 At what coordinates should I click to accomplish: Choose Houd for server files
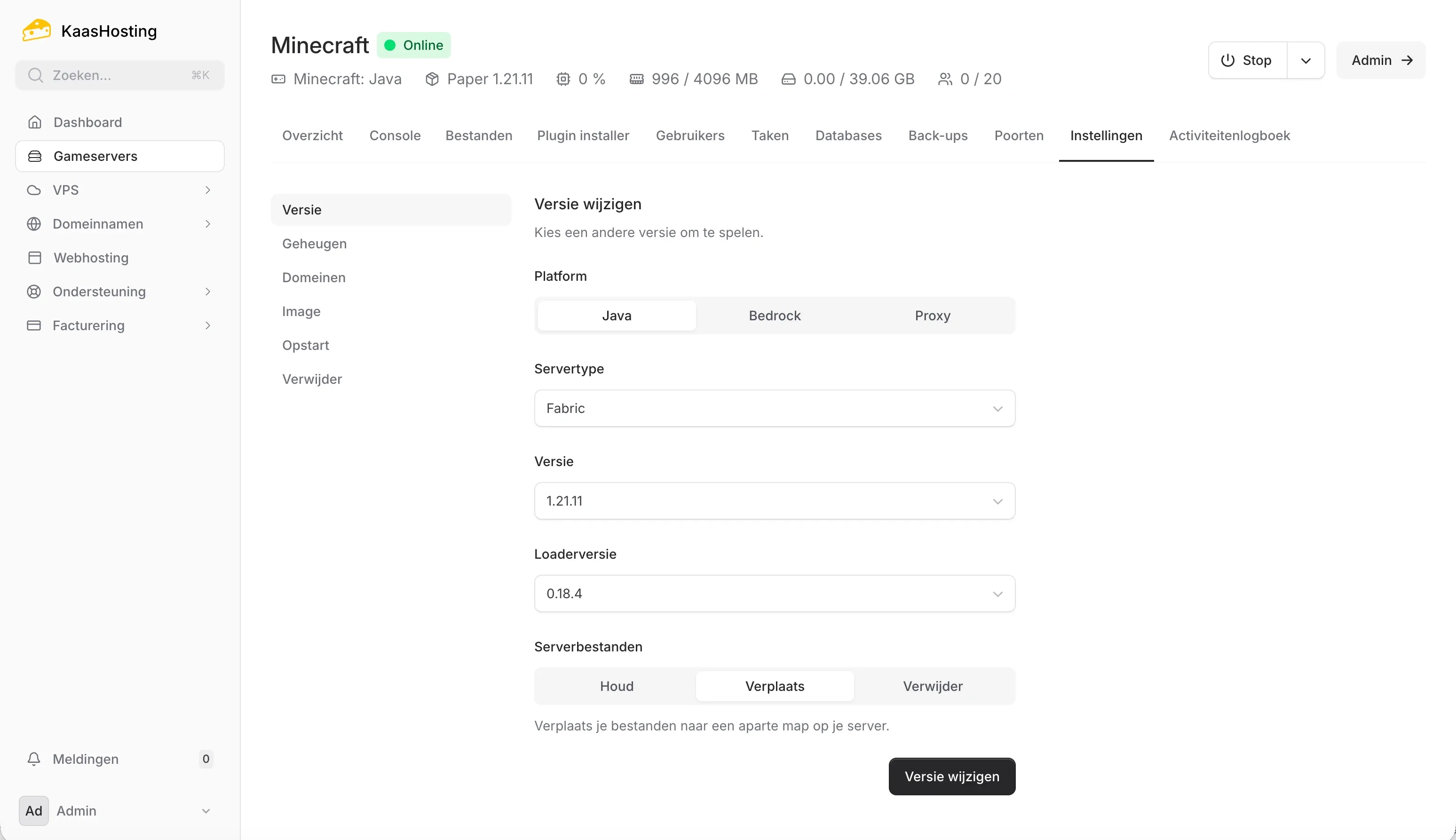coord(616,686)
